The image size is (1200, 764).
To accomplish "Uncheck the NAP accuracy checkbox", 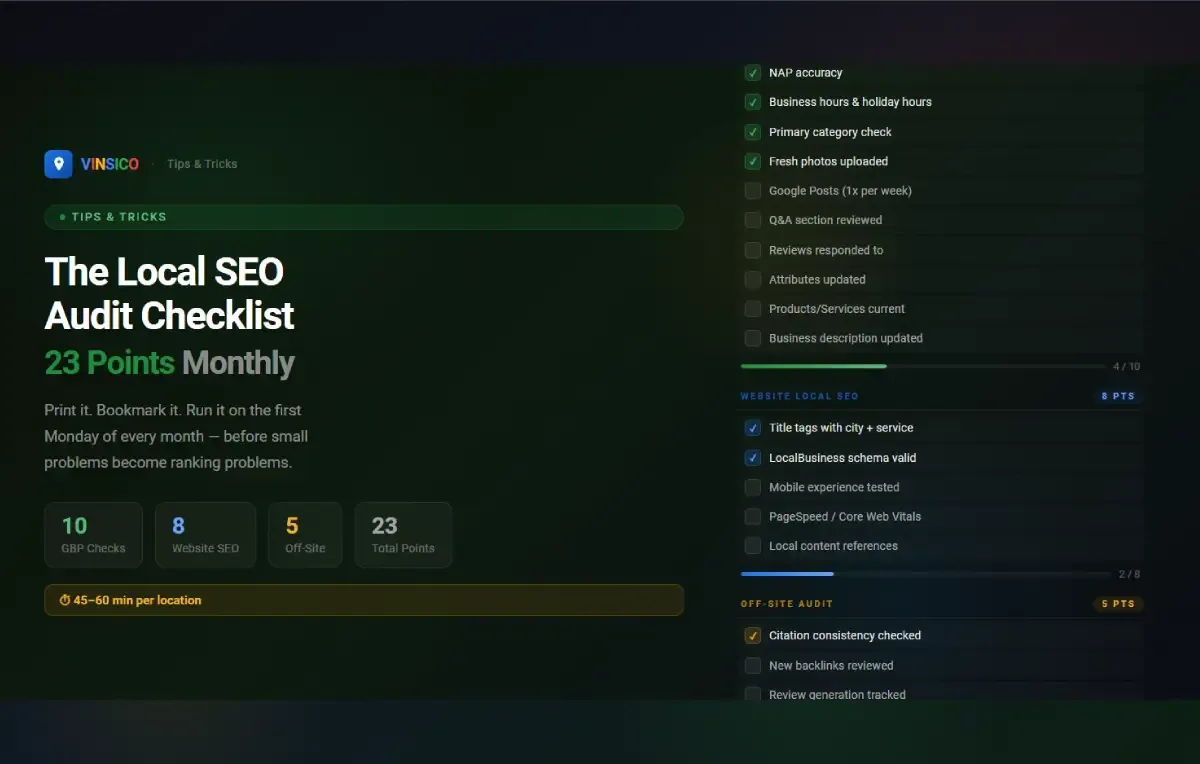I will click(x=753, y=73).
